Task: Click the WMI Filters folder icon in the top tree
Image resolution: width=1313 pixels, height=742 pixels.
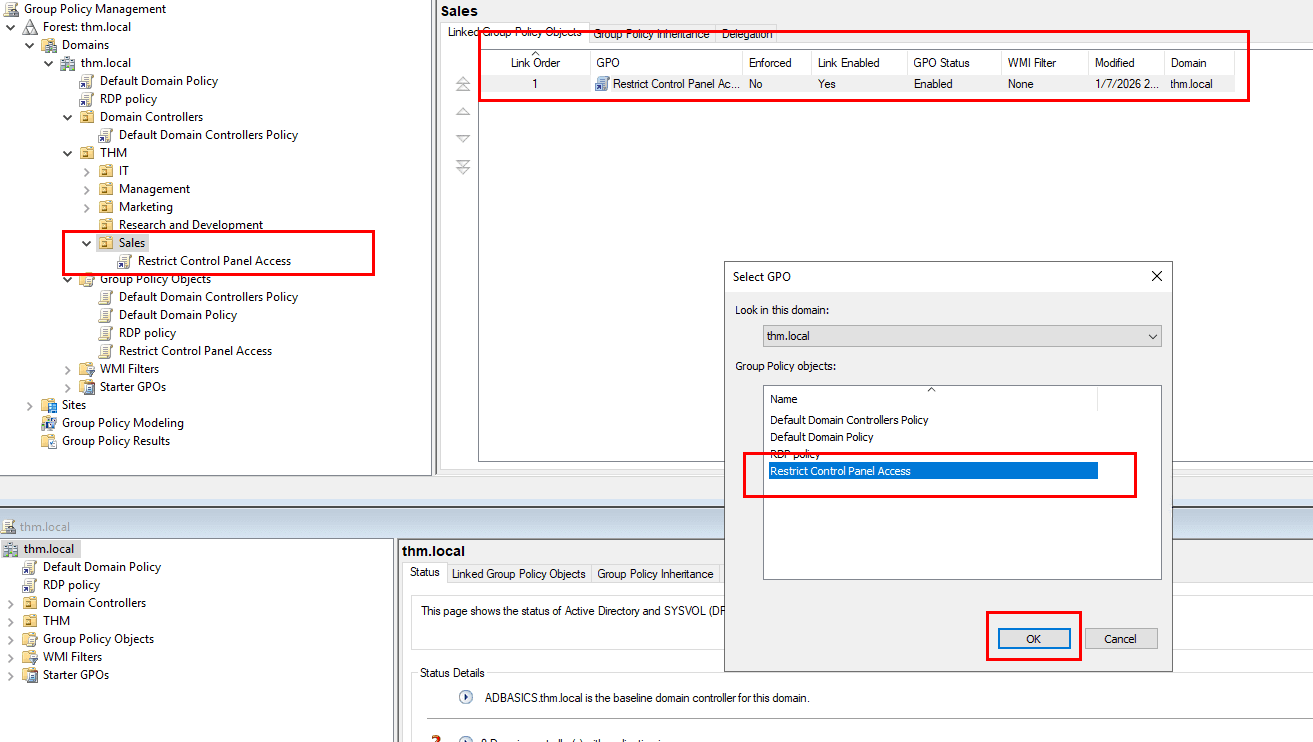Action: tap(87, 369)
